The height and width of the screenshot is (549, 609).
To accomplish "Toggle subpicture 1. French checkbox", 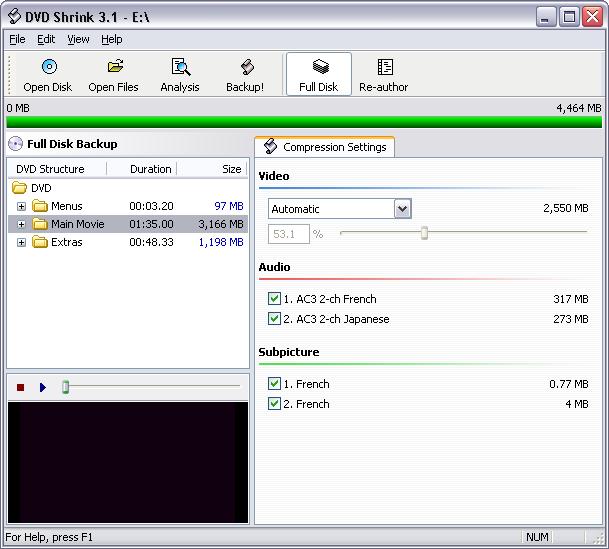I will 274,384.
